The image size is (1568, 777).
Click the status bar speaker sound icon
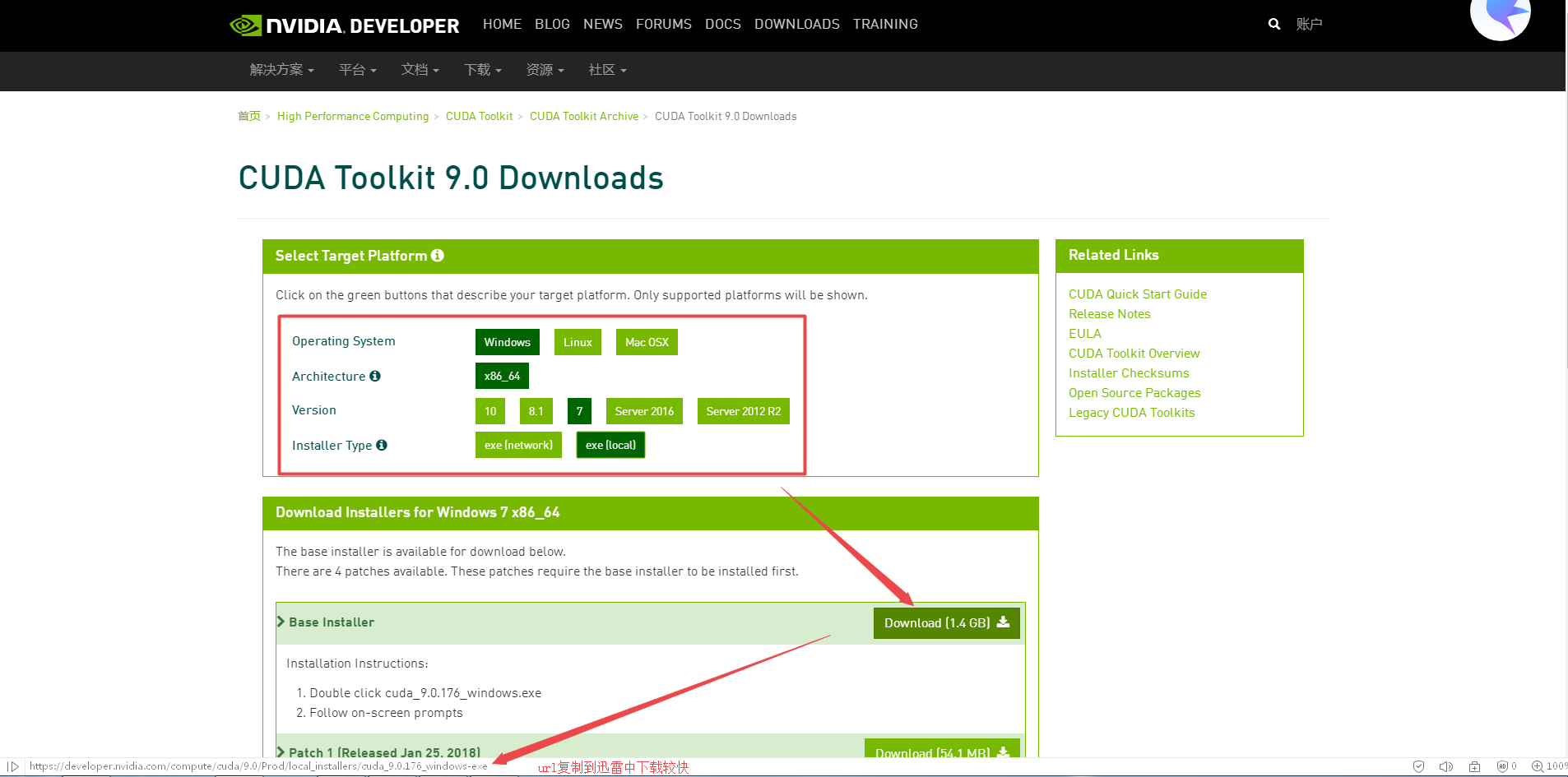[1446, 766]
